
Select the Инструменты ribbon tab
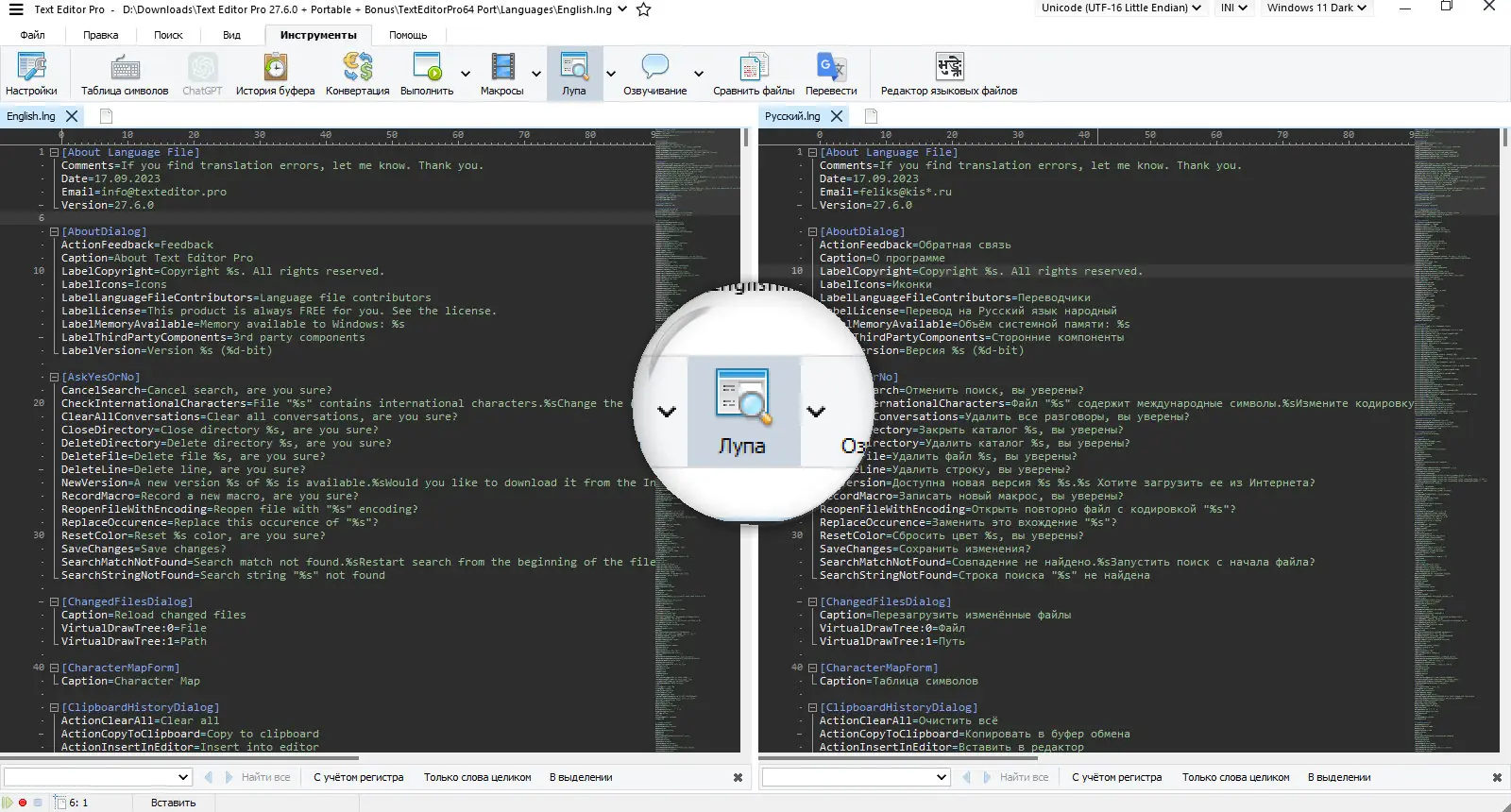click(x=318, y=35)
